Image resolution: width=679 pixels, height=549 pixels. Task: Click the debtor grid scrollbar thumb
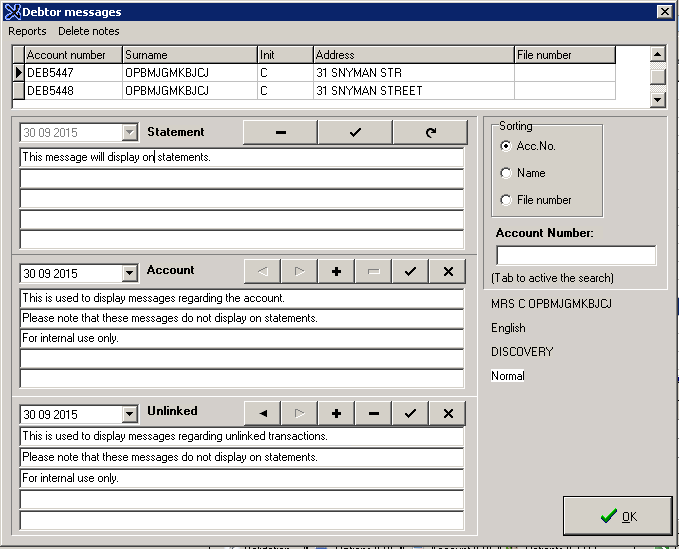click(658, 76)
